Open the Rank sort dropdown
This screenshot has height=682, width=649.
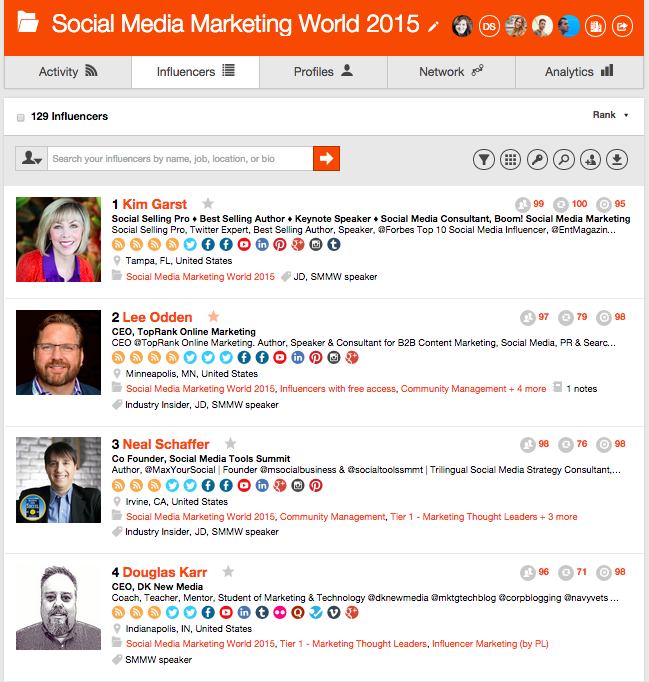[x=610, y=115]
